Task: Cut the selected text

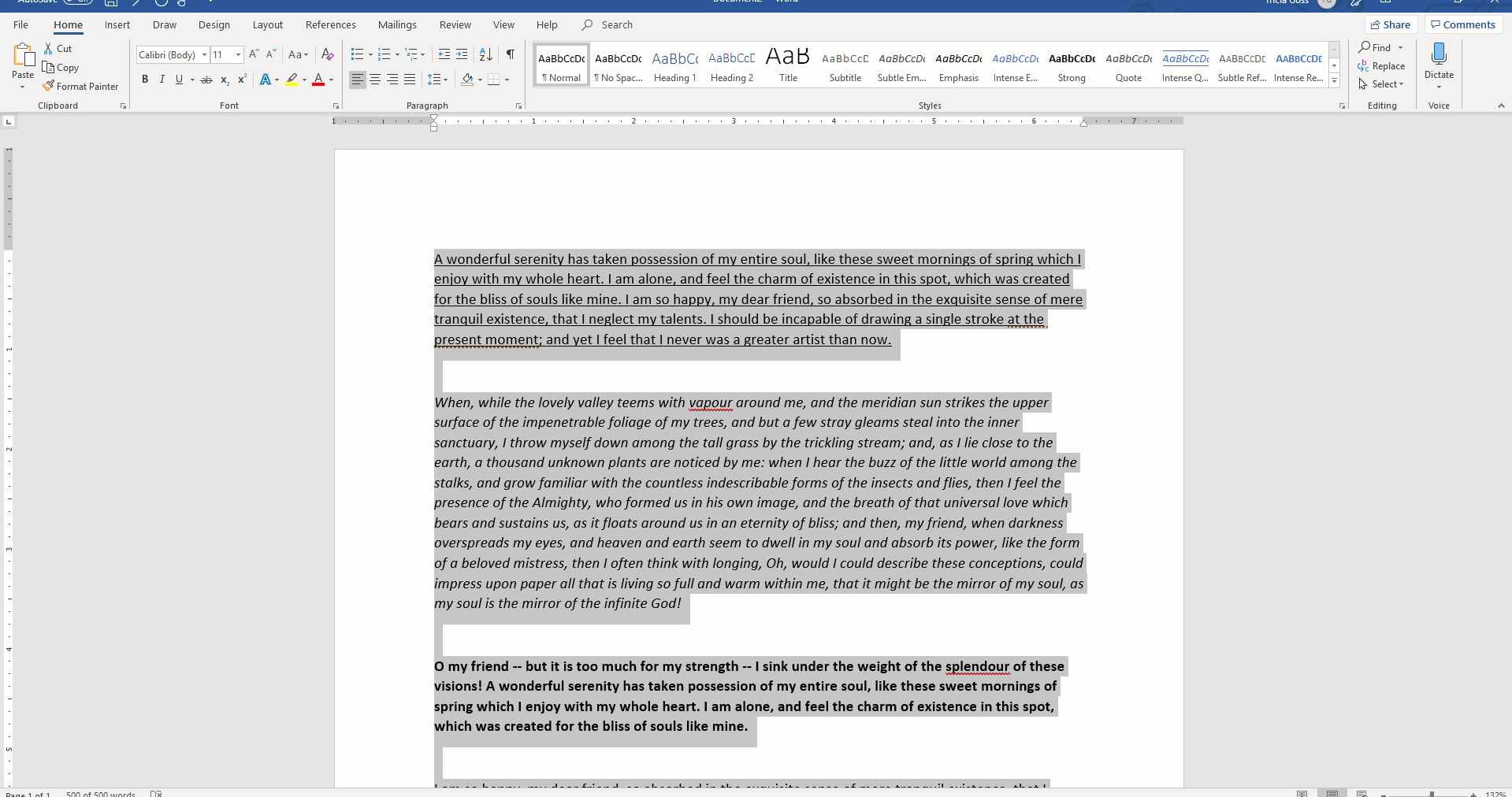Action: 58,48
